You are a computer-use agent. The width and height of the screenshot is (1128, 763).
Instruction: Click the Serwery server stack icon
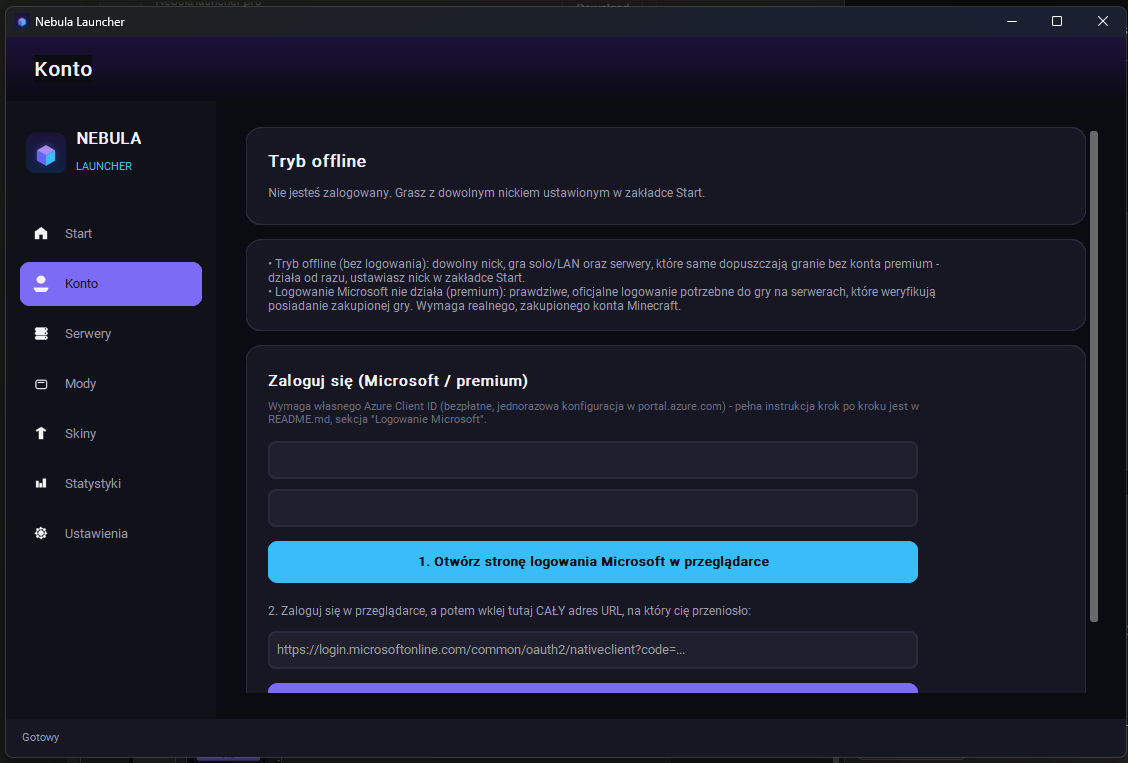pyautogui.click(x=41, y=334)
